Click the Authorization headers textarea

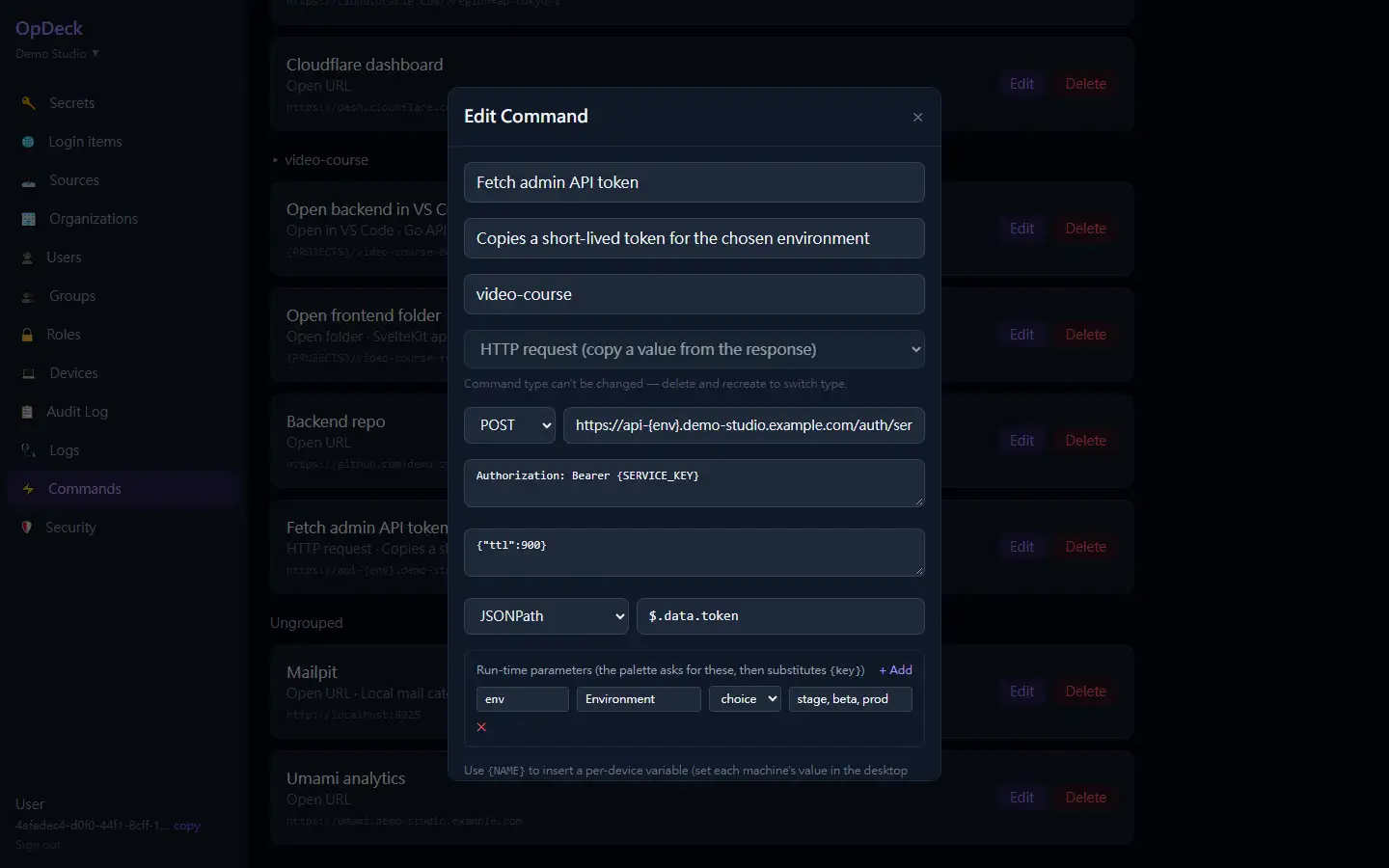pyautogui.click(x=694, y=483)
